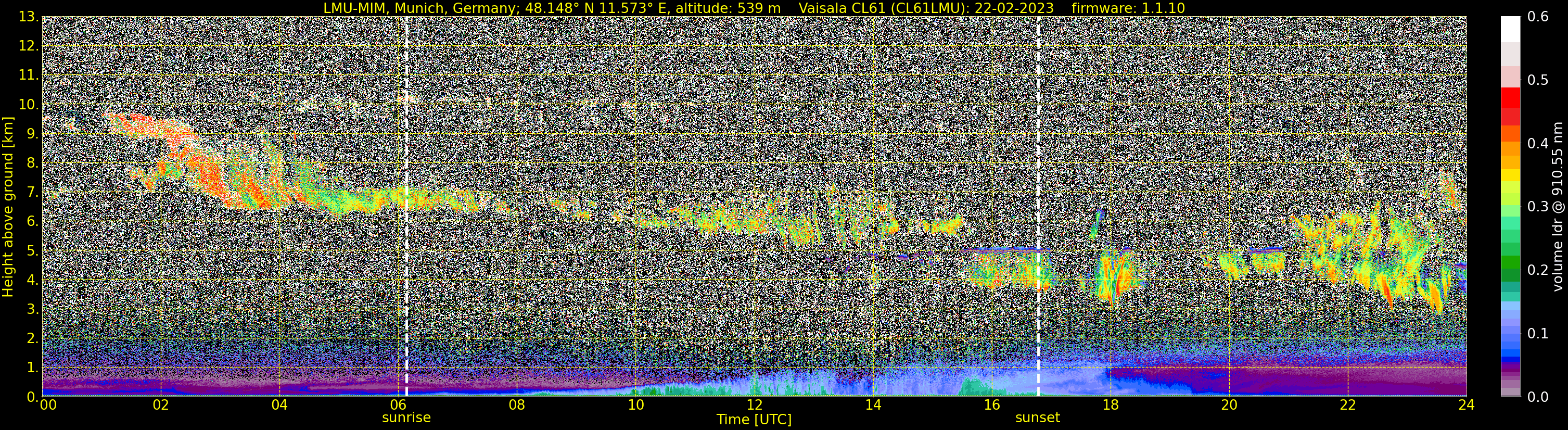Click the x-axis tick label '04'
This screenshot has height=430, width=1568.
coord(279,405)
